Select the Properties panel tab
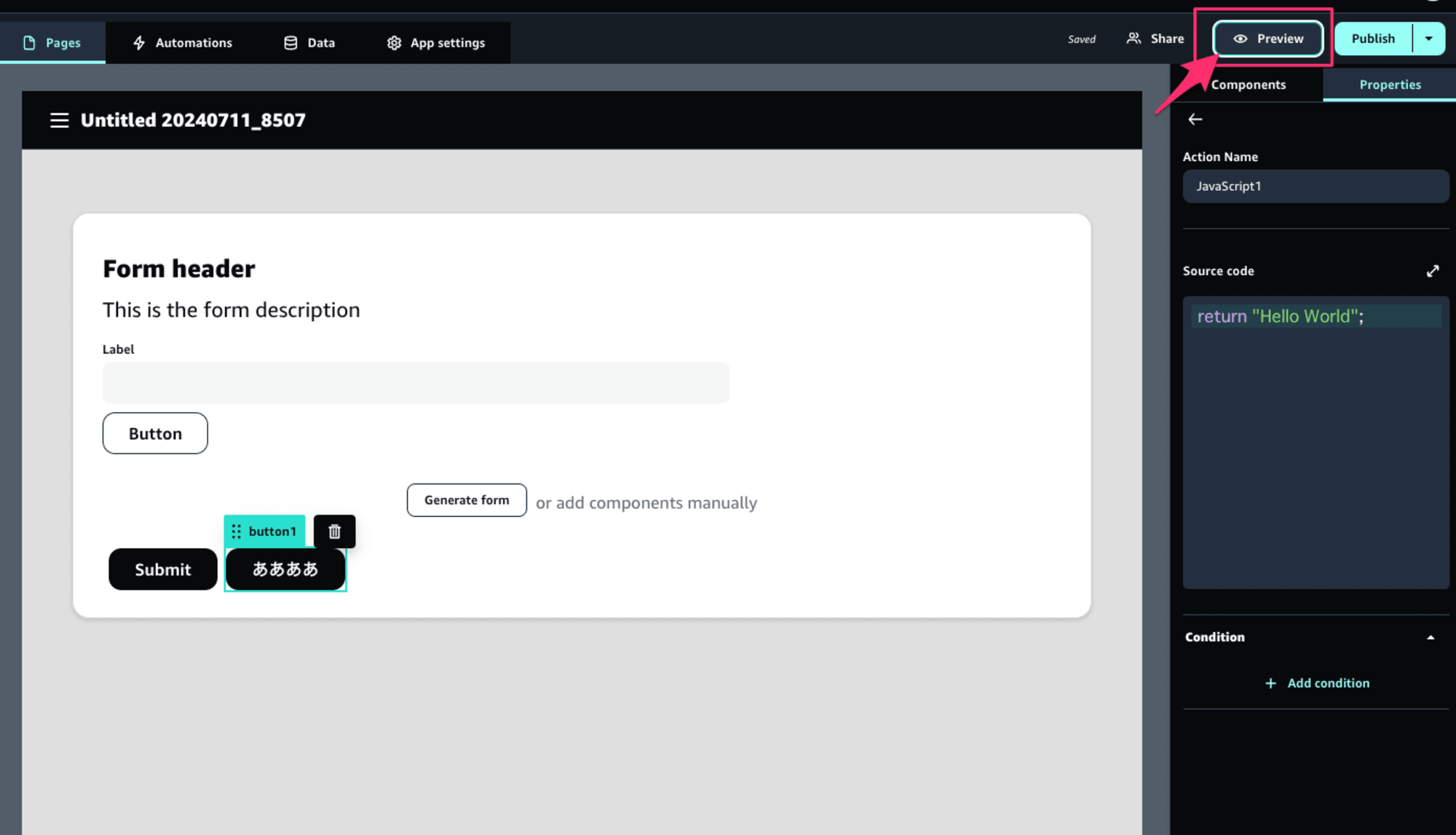The width and height of the screenshot is (1456, 835). (x=1389, y=84)
